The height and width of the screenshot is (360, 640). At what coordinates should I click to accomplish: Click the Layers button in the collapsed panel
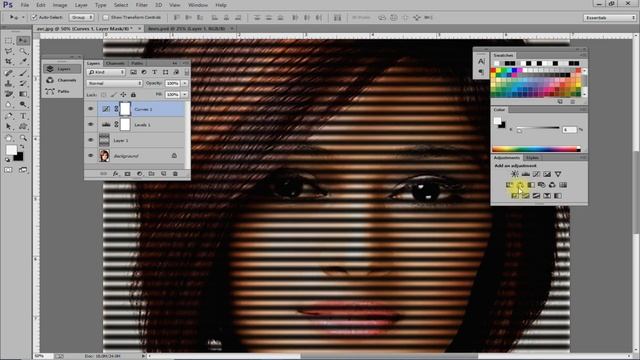pyautogui.click(x=62, y=69)
